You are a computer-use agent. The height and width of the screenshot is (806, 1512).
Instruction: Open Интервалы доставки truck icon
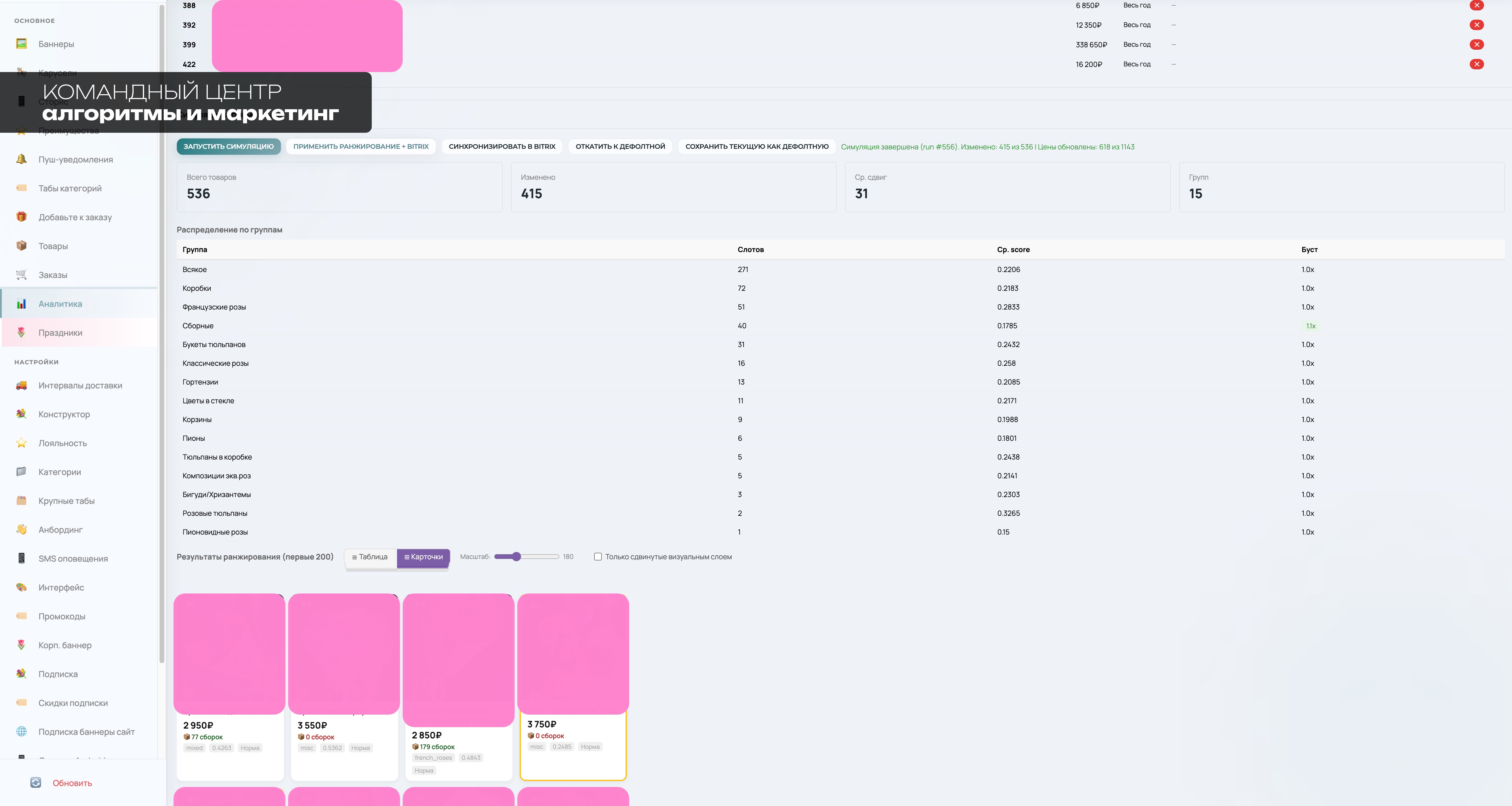22,386
